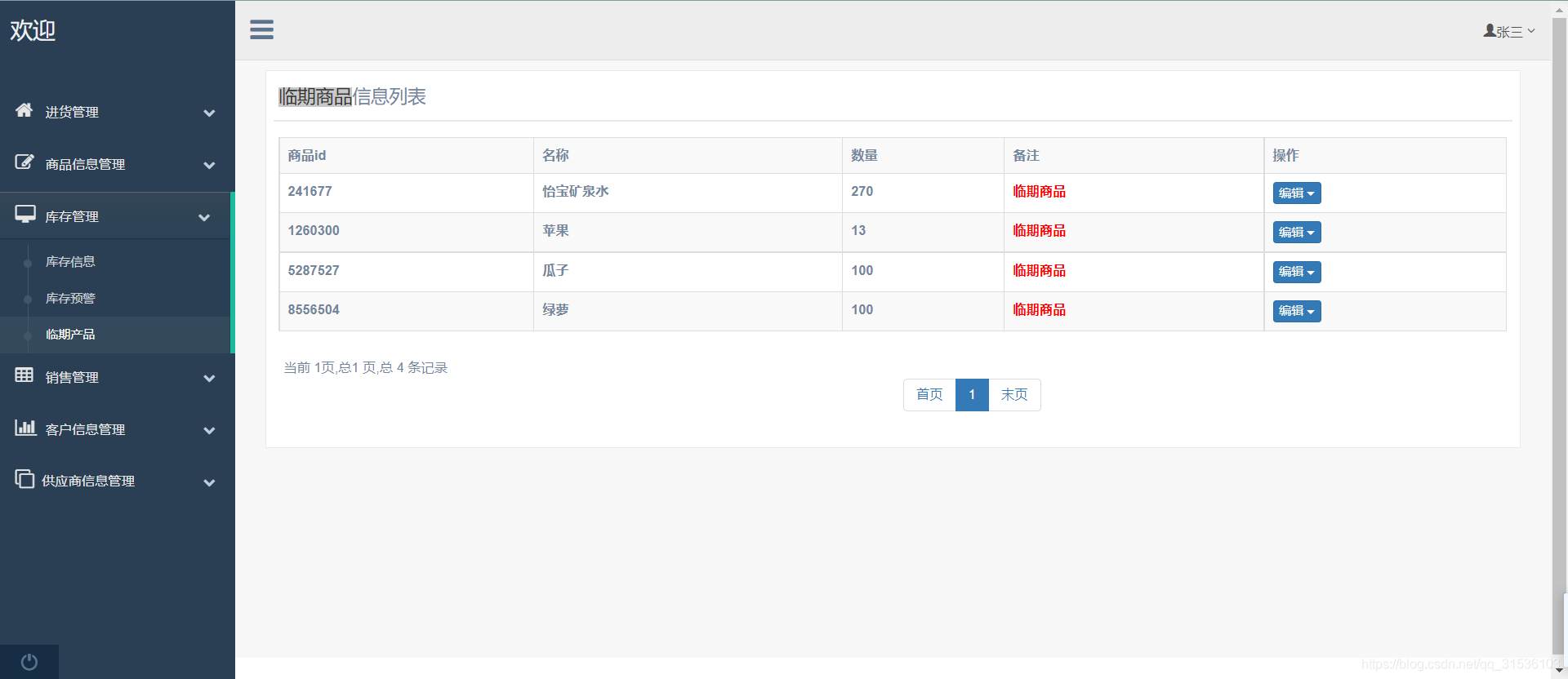Open the 进货管理 menu
1568x679 pixels.
(116, 112)
